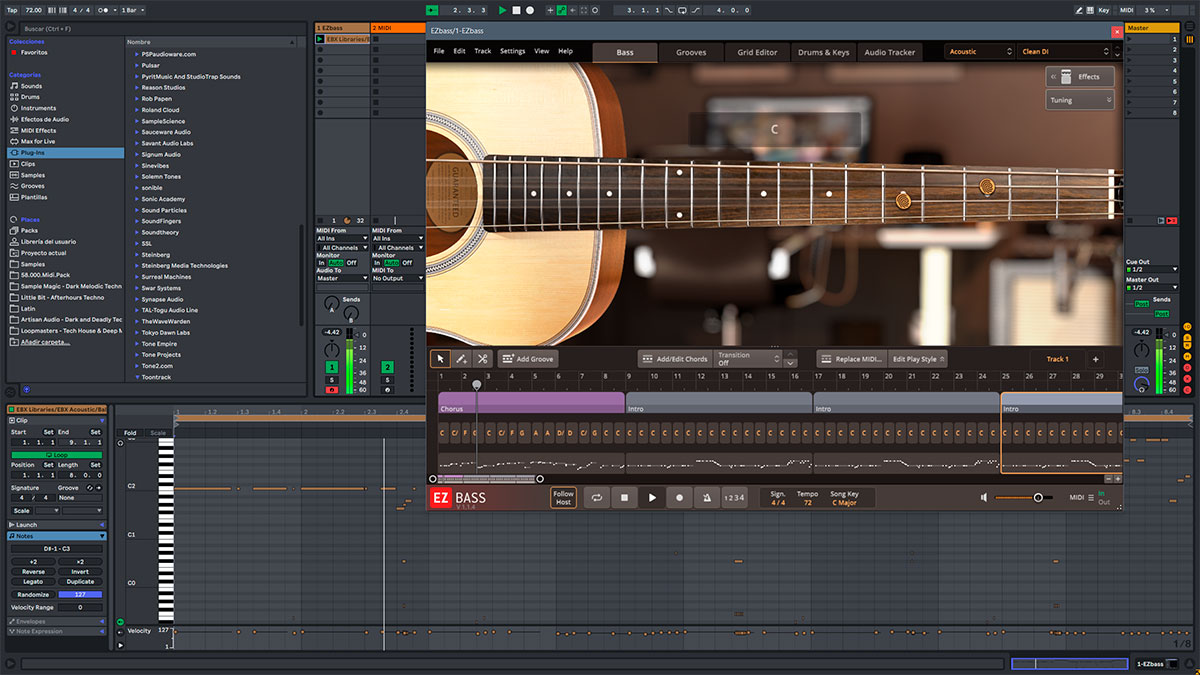Viewport: 1200px width, 675px height.
Task: Click the EZbass speaker volume icon
Action: 984,497
